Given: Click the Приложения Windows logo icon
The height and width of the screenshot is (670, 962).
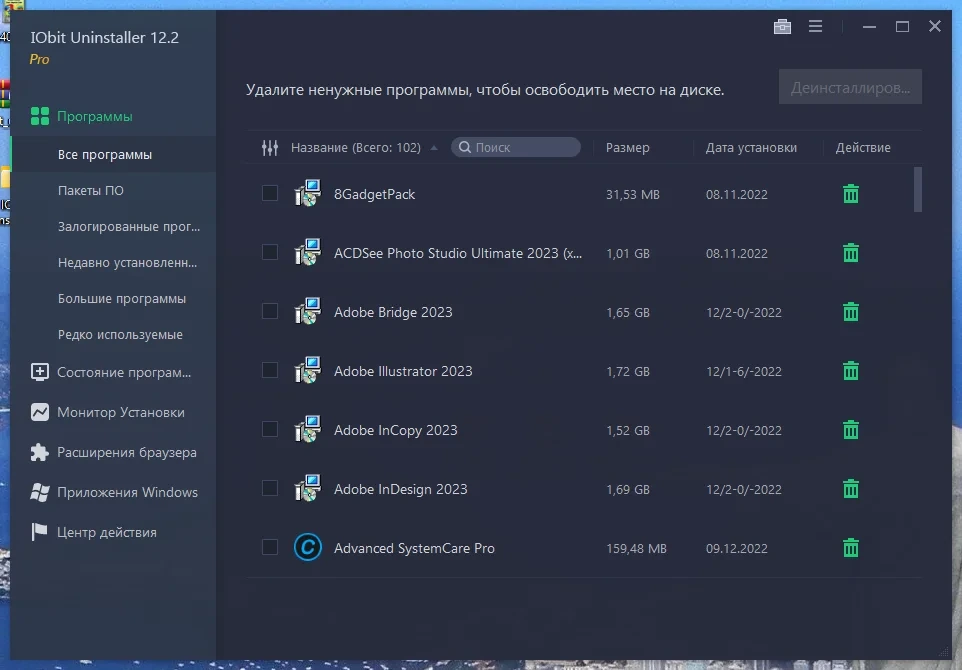Looking at the screenshot, I should click(x=40, y=492).
